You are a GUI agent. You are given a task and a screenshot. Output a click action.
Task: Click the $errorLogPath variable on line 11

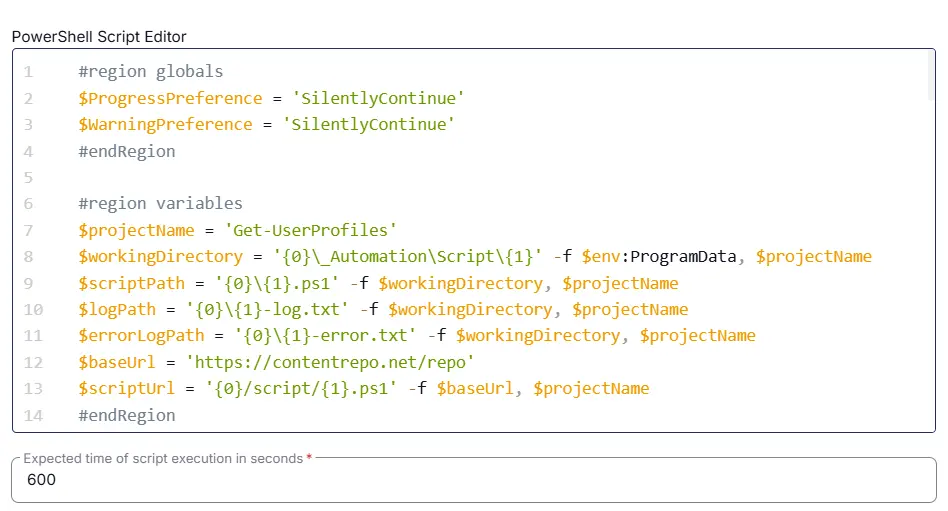[141, 335]
